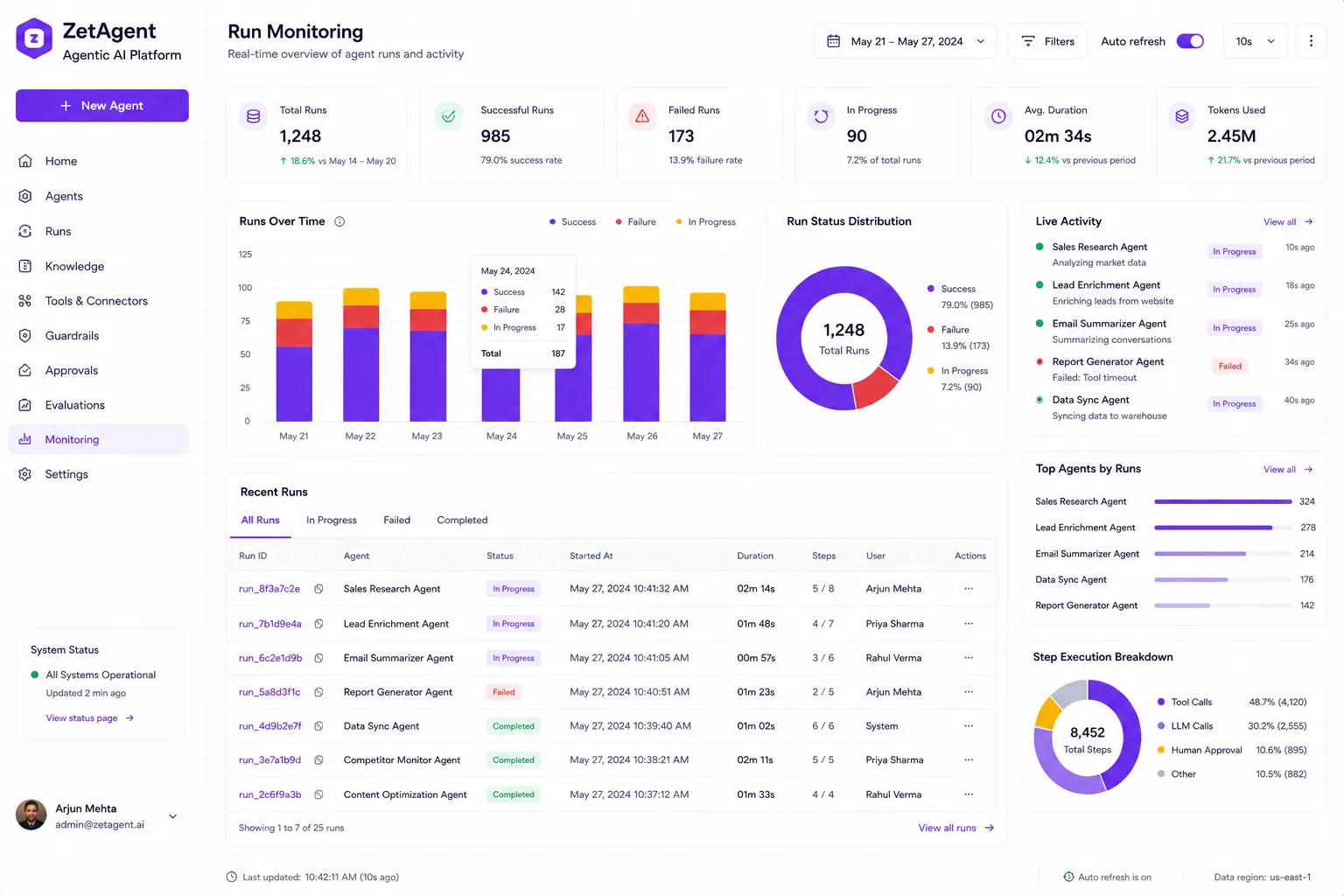
Task: Open actions menu for run_7b1d9e4a
Action: (969, 623)
